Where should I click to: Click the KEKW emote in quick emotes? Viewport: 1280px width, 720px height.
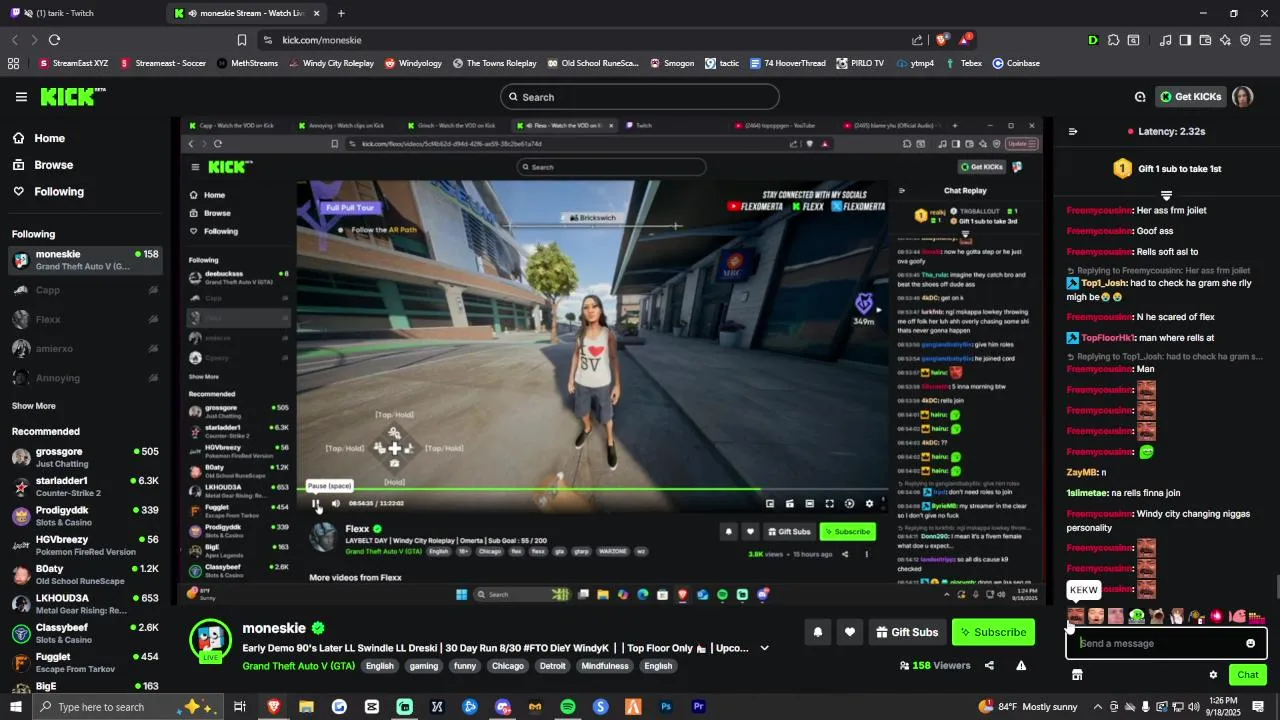tap(1076, 616)
